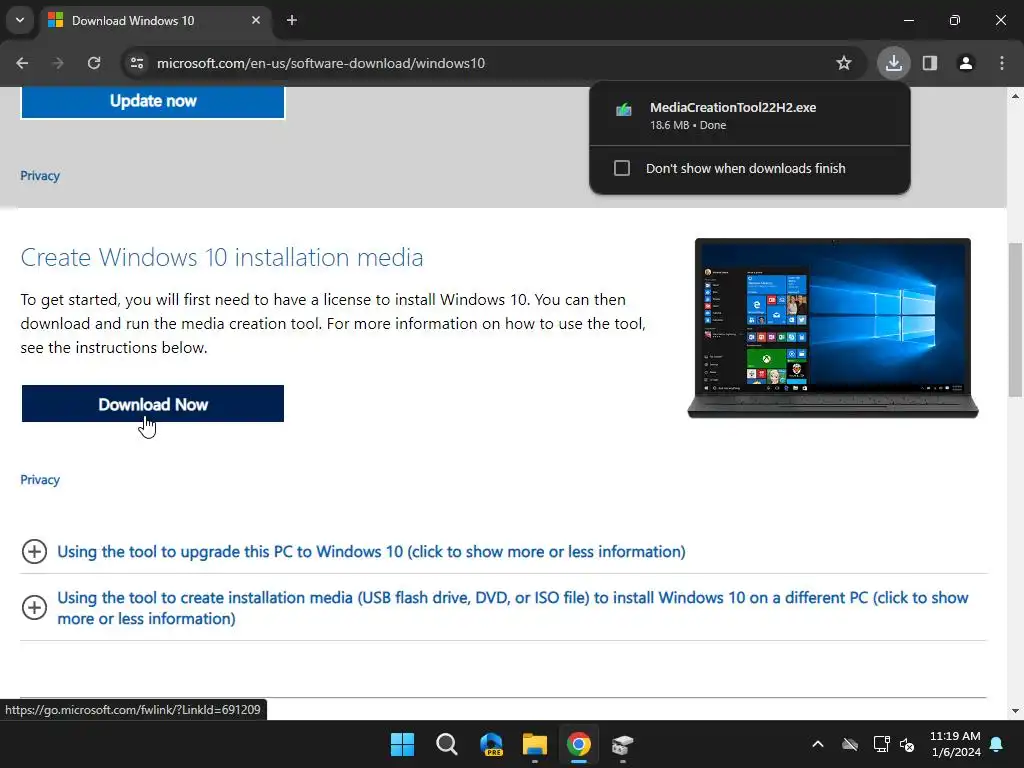This screenshot has width=1024, height=768.
Task: Open the notifications bell icon
Action: point(997,744)
